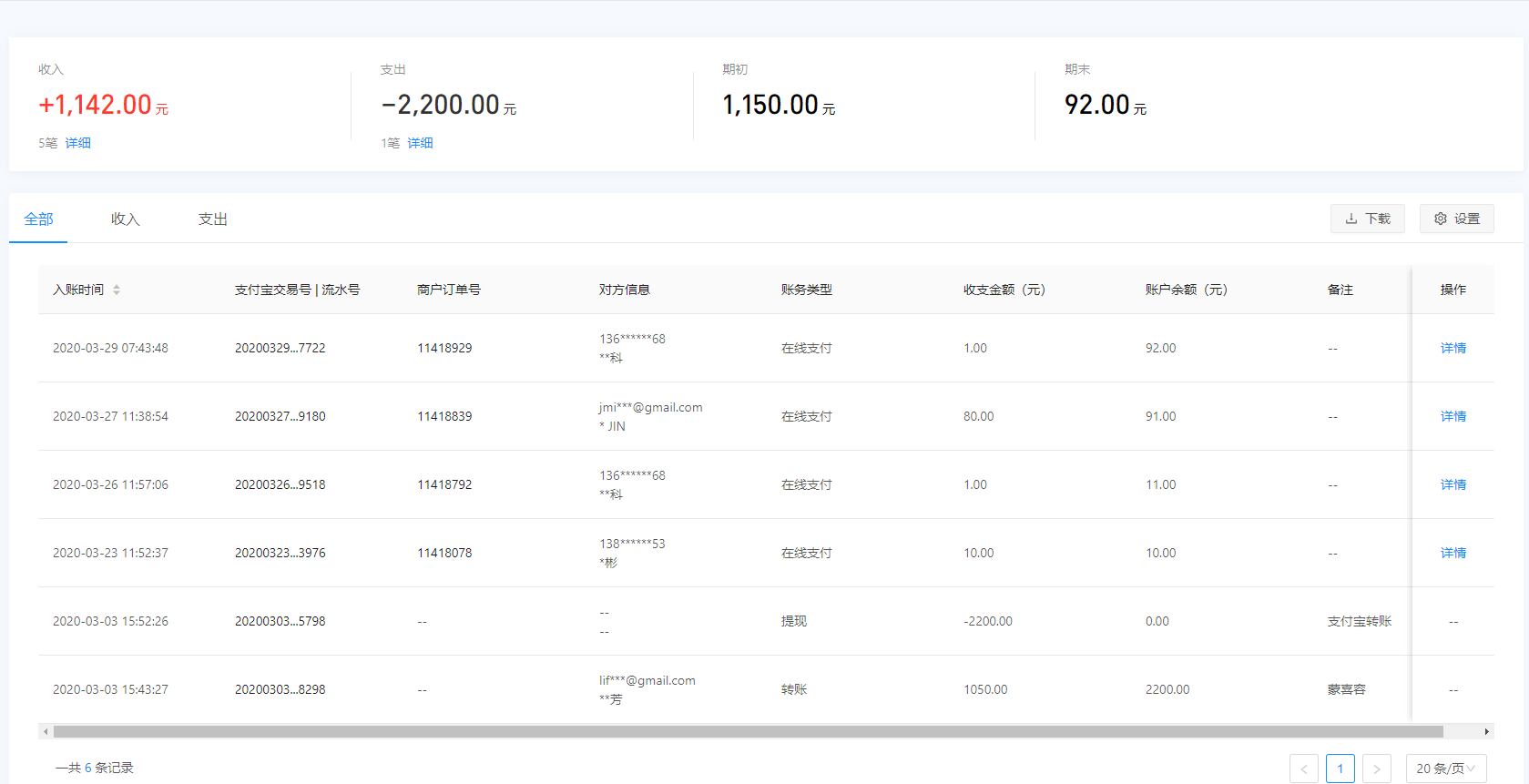Switch to the 全部 tab
The image size is (1529, 784).
[x=38, y=219]
